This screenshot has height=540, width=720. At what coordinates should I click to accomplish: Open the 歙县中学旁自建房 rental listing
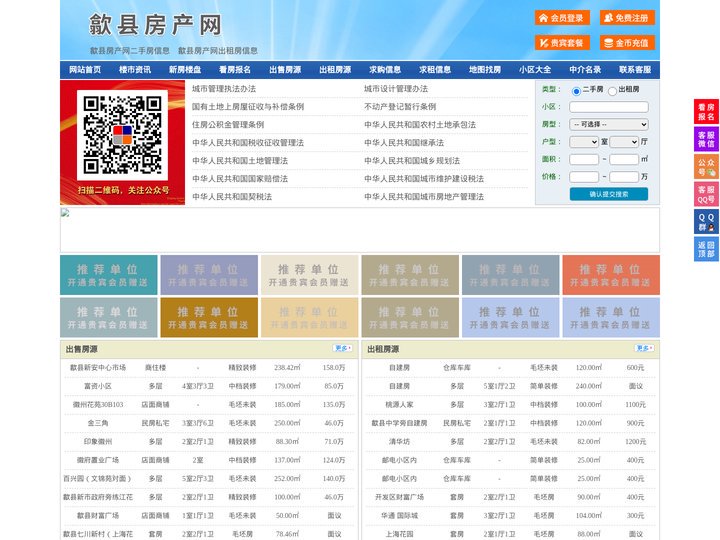(x=399, y=423)
